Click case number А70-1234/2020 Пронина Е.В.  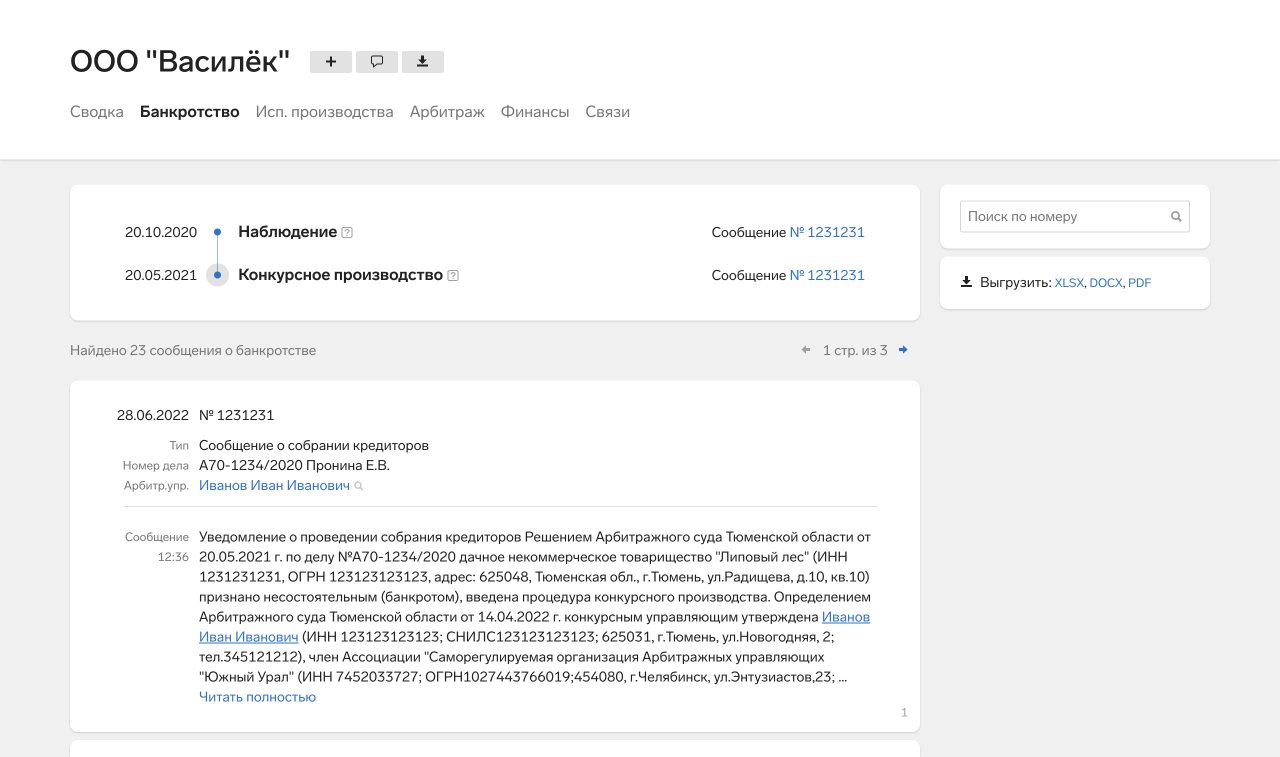click(x=294, y=465)
